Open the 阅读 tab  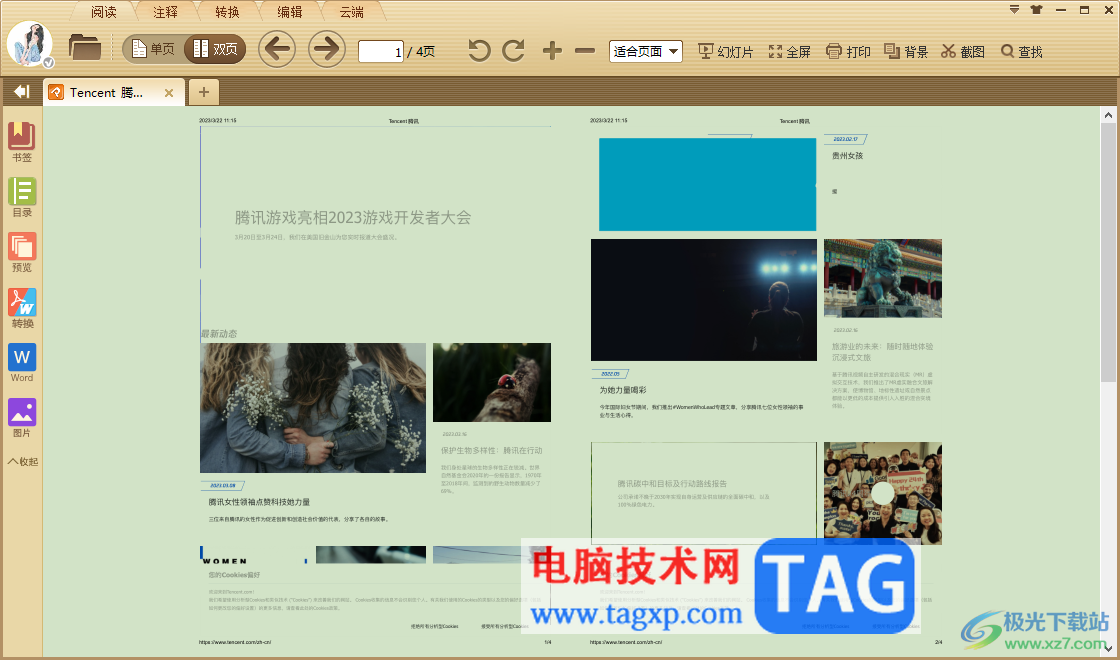click(x=104, y=12)
